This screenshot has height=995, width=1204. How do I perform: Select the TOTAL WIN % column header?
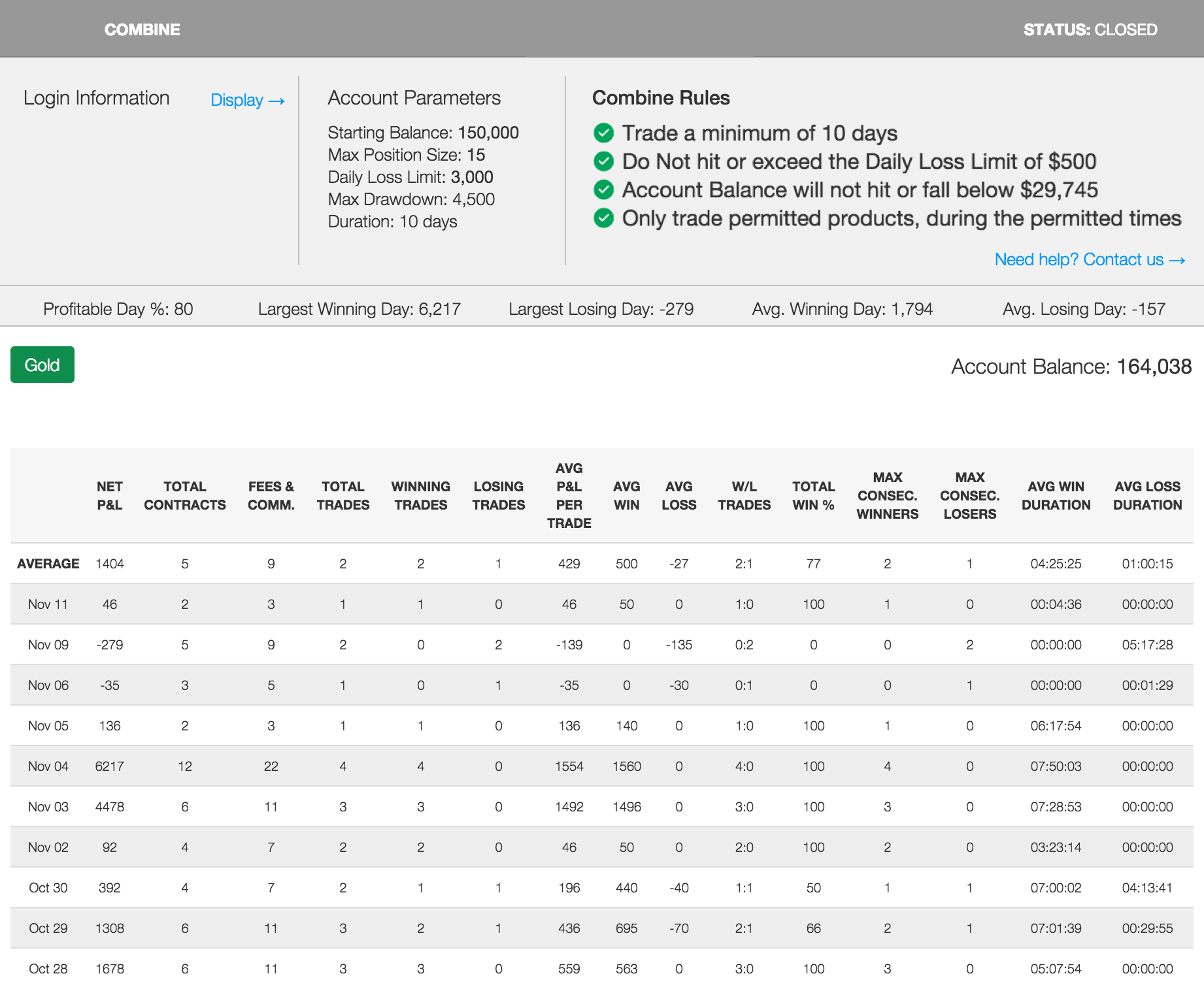coord(813,496)
